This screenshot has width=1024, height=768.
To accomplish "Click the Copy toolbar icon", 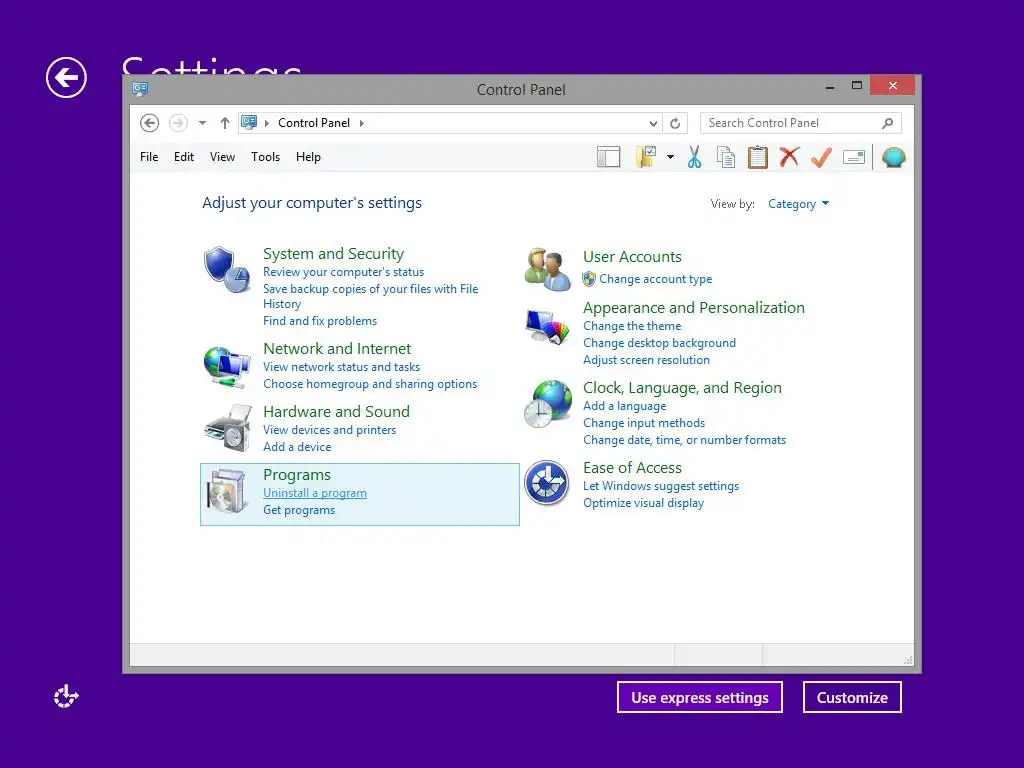I will 726,157.
